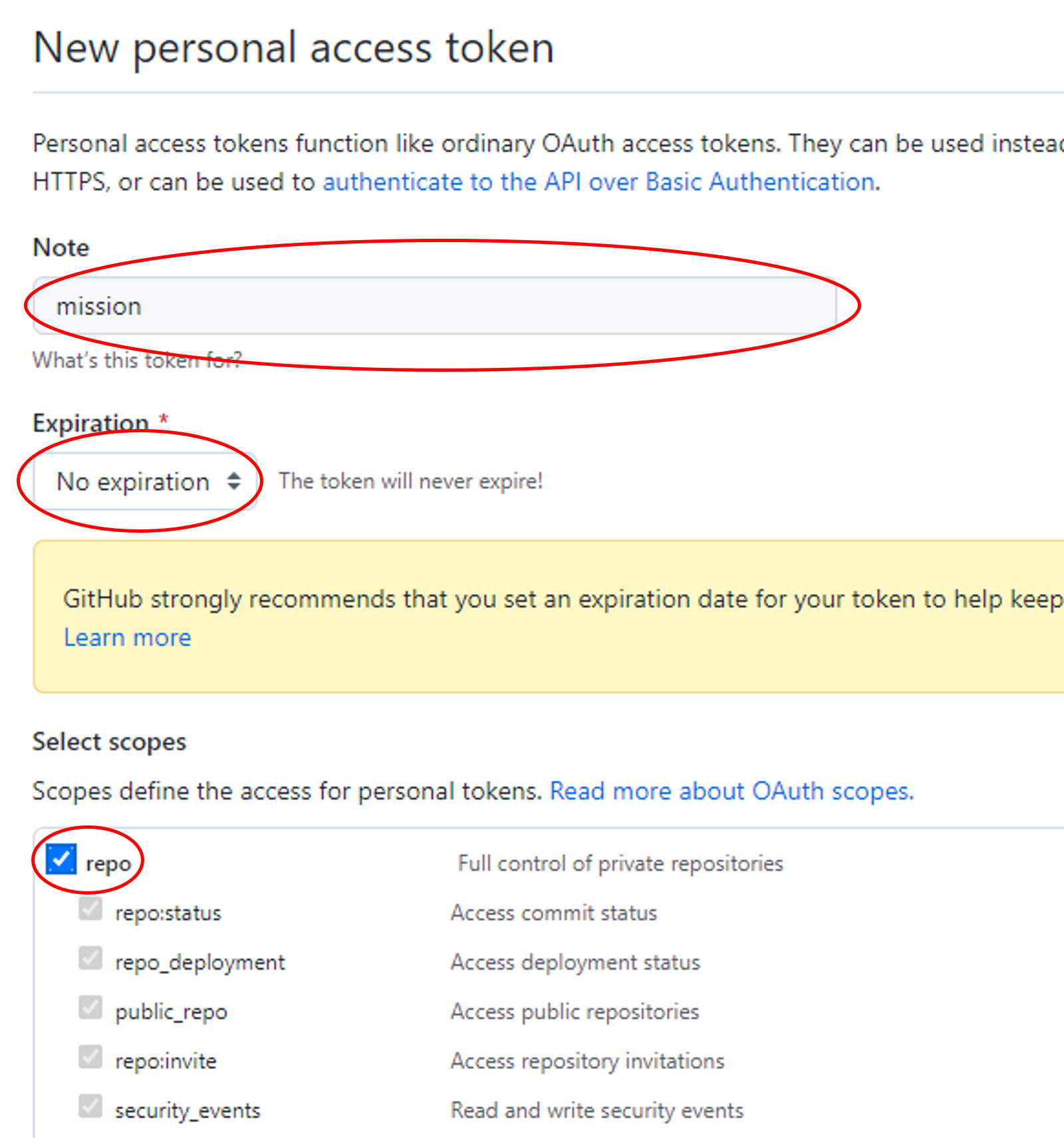
Task: Click the repo:status scope label
Action: (168, 913)
